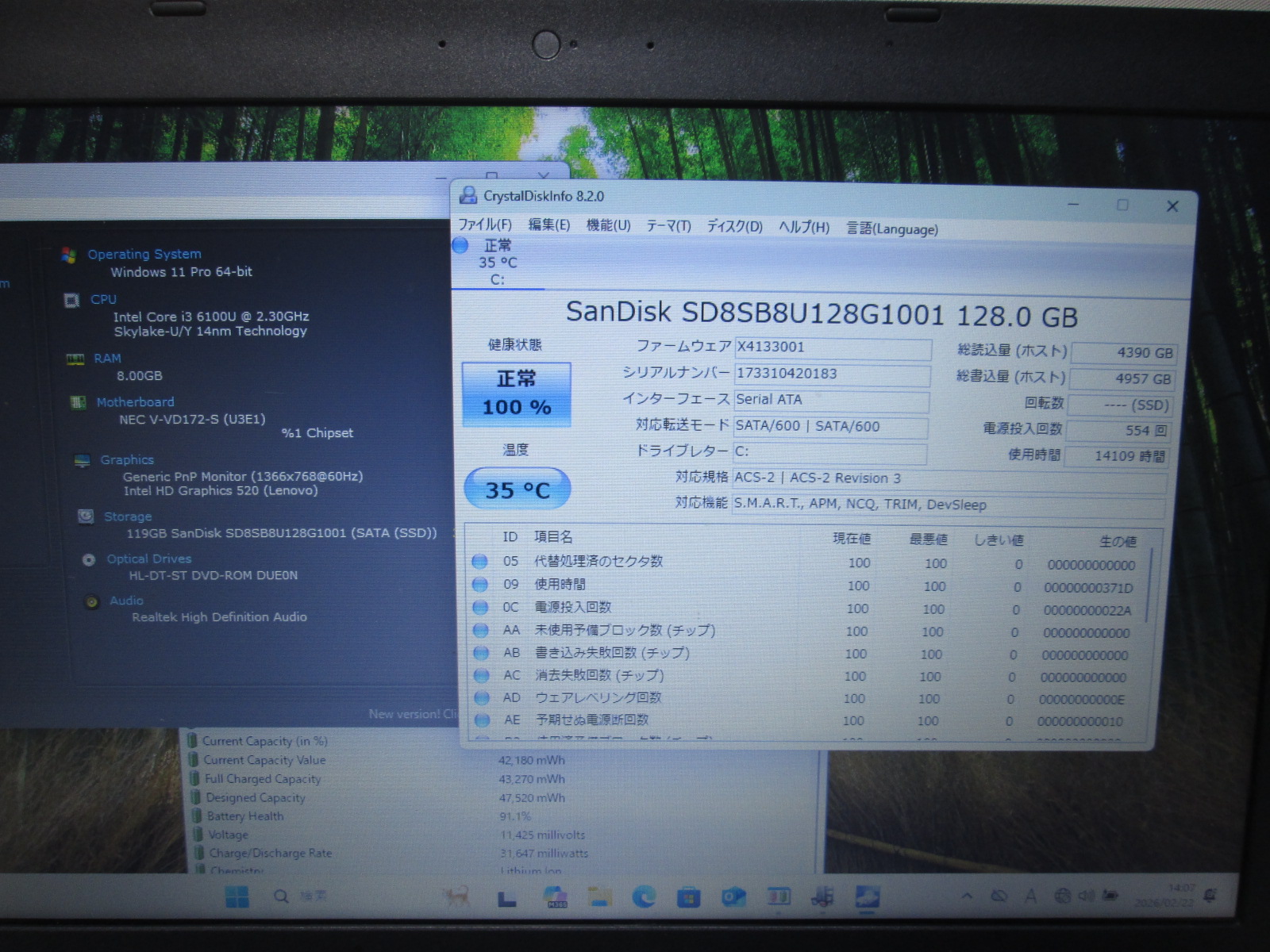Open Microsoft Store from the taskbar
Screen dimensions: 1270x952
688,897
